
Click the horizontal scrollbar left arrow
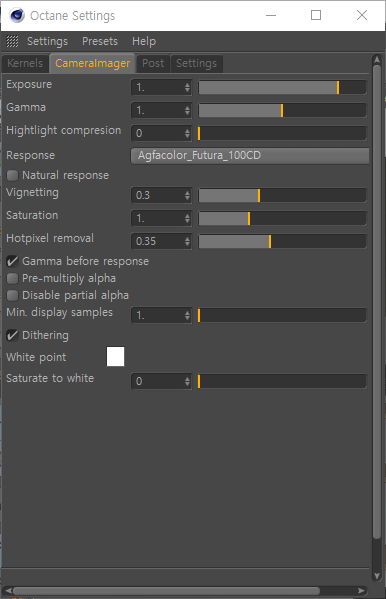(x=8, y=591)
